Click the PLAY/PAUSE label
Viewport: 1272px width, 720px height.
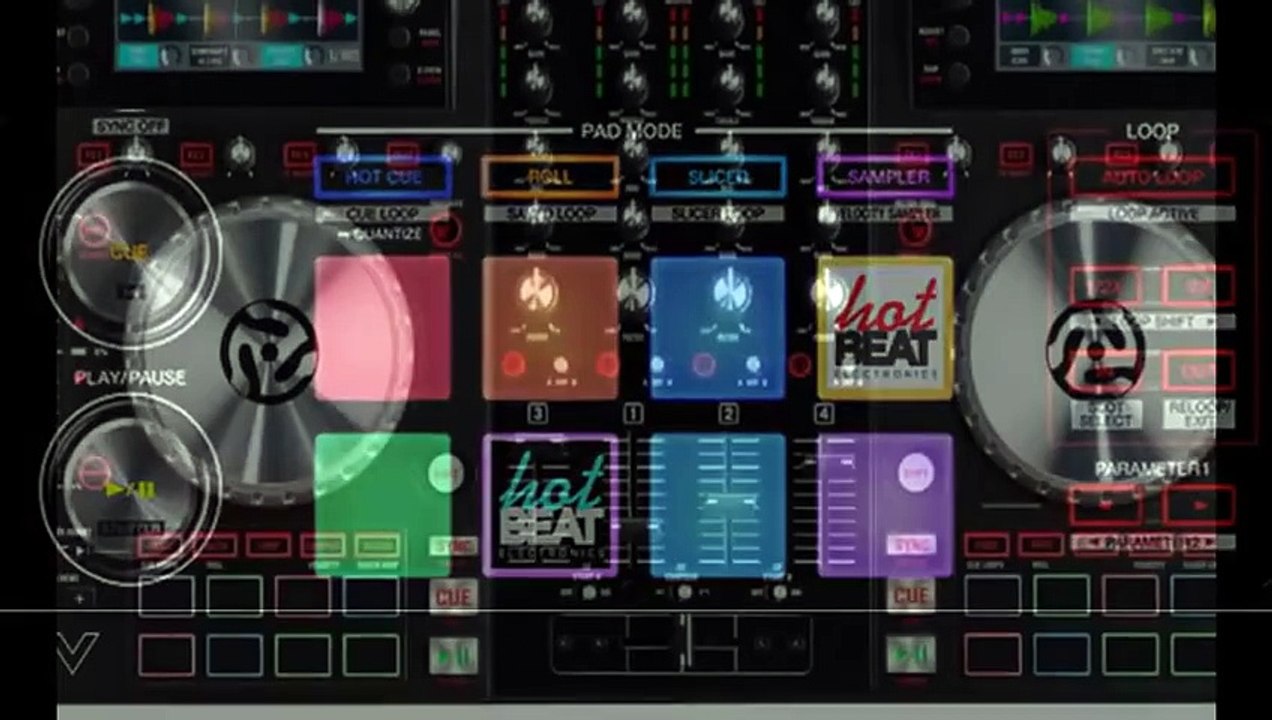pyautogui.click(x=130, y=378)
